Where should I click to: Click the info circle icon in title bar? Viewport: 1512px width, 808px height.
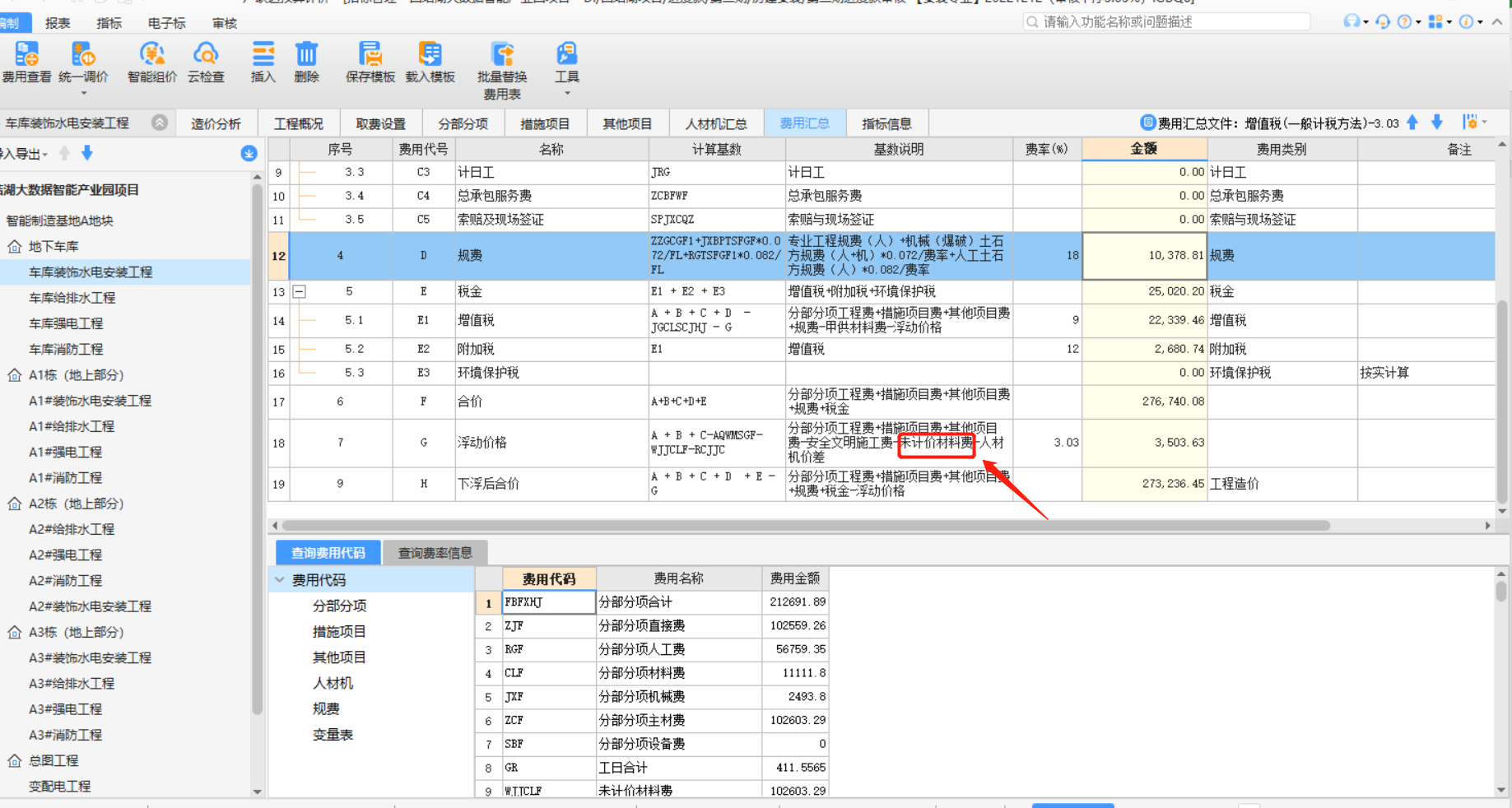coord(1466,21)
